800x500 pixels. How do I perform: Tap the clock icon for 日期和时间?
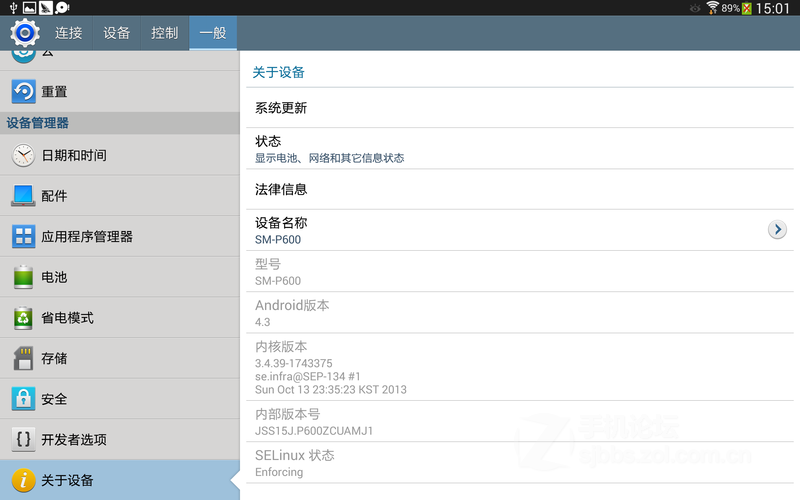pos(23,155)
